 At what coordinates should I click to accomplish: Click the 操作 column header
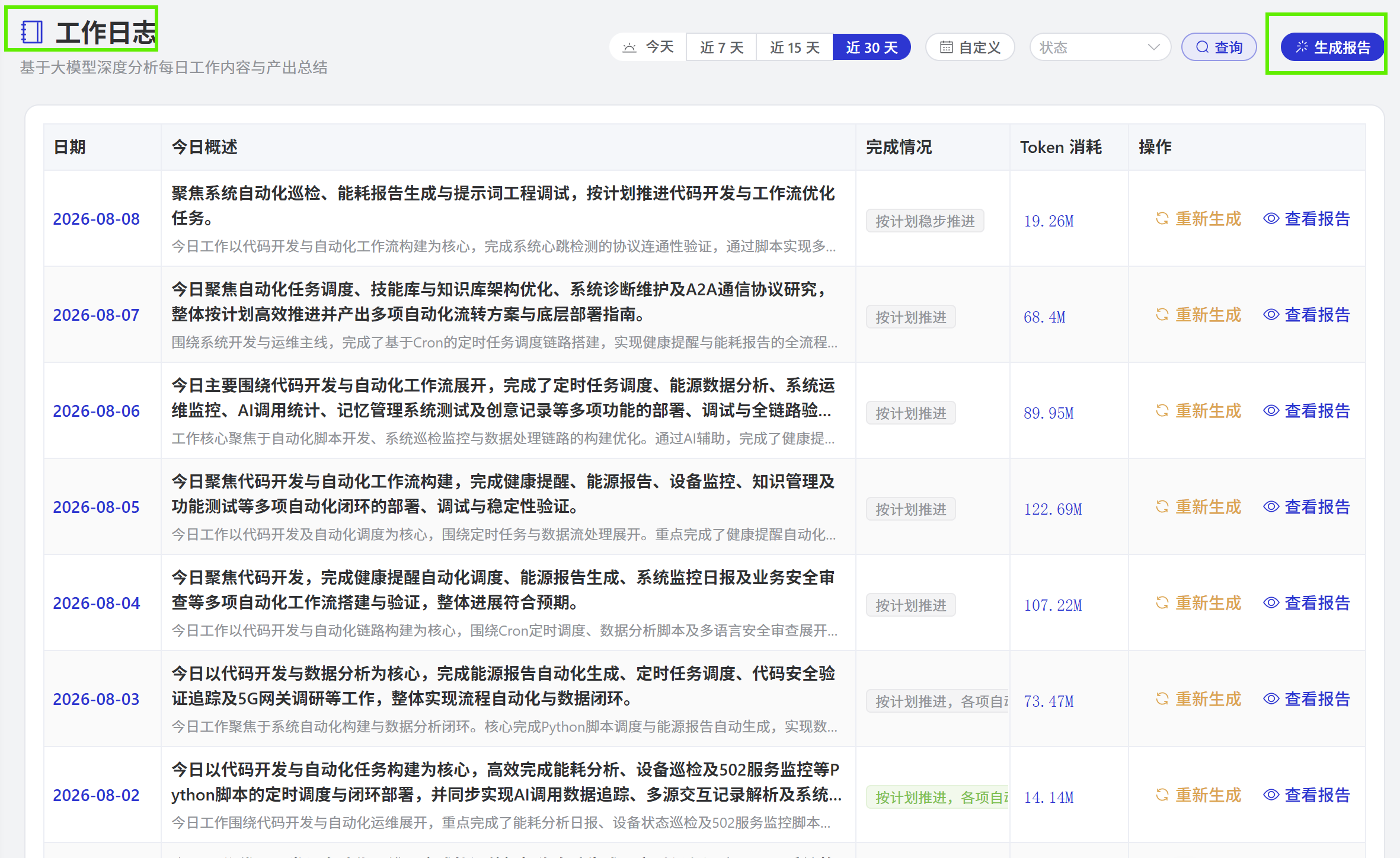(1247, 147)
